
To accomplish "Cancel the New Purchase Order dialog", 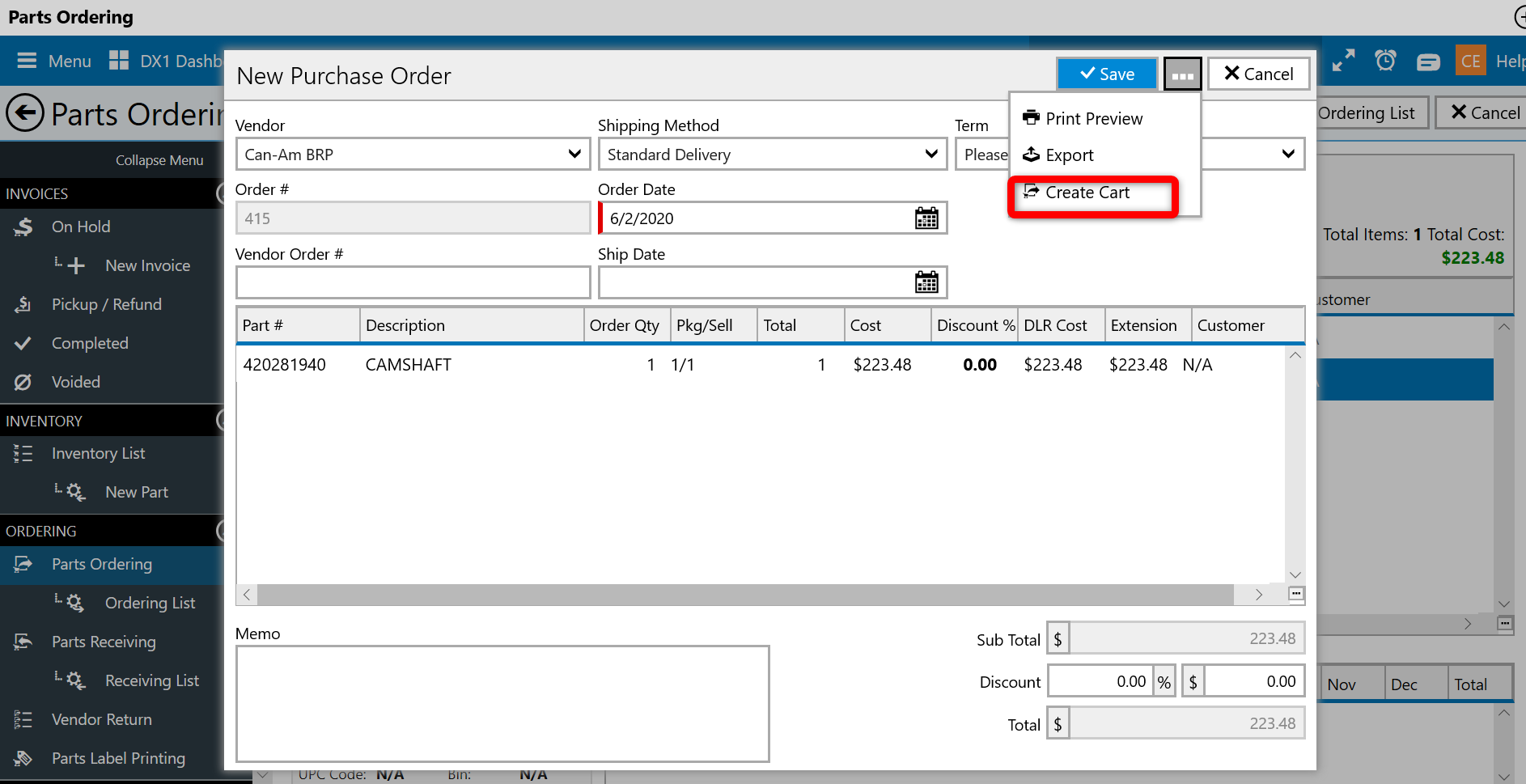I will (1258, 74).
